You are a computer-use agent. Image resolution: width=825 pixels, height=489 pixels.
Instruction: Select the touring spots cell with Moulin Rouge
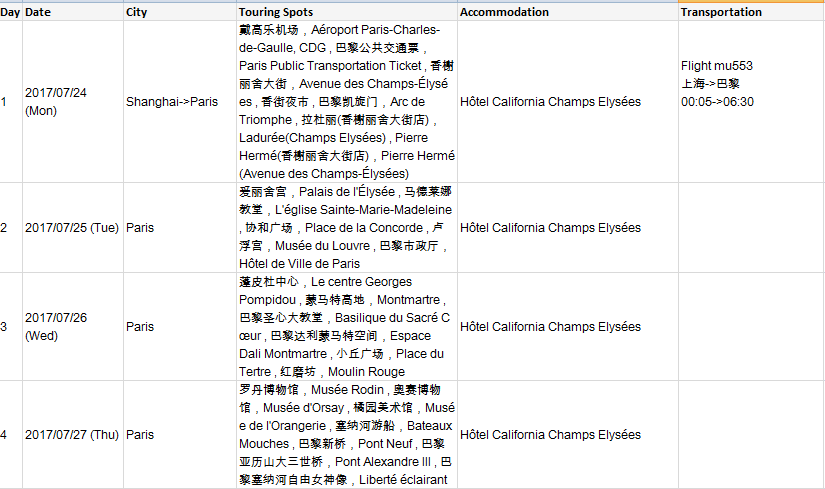coord(346,326)
